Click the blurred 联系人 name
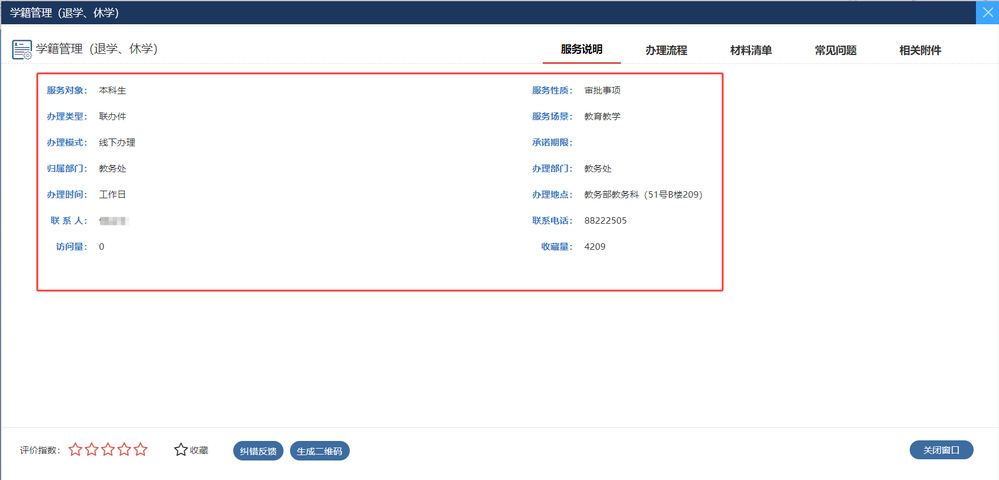The width and height of the screenshot is (999, 480). pos(115,220)
